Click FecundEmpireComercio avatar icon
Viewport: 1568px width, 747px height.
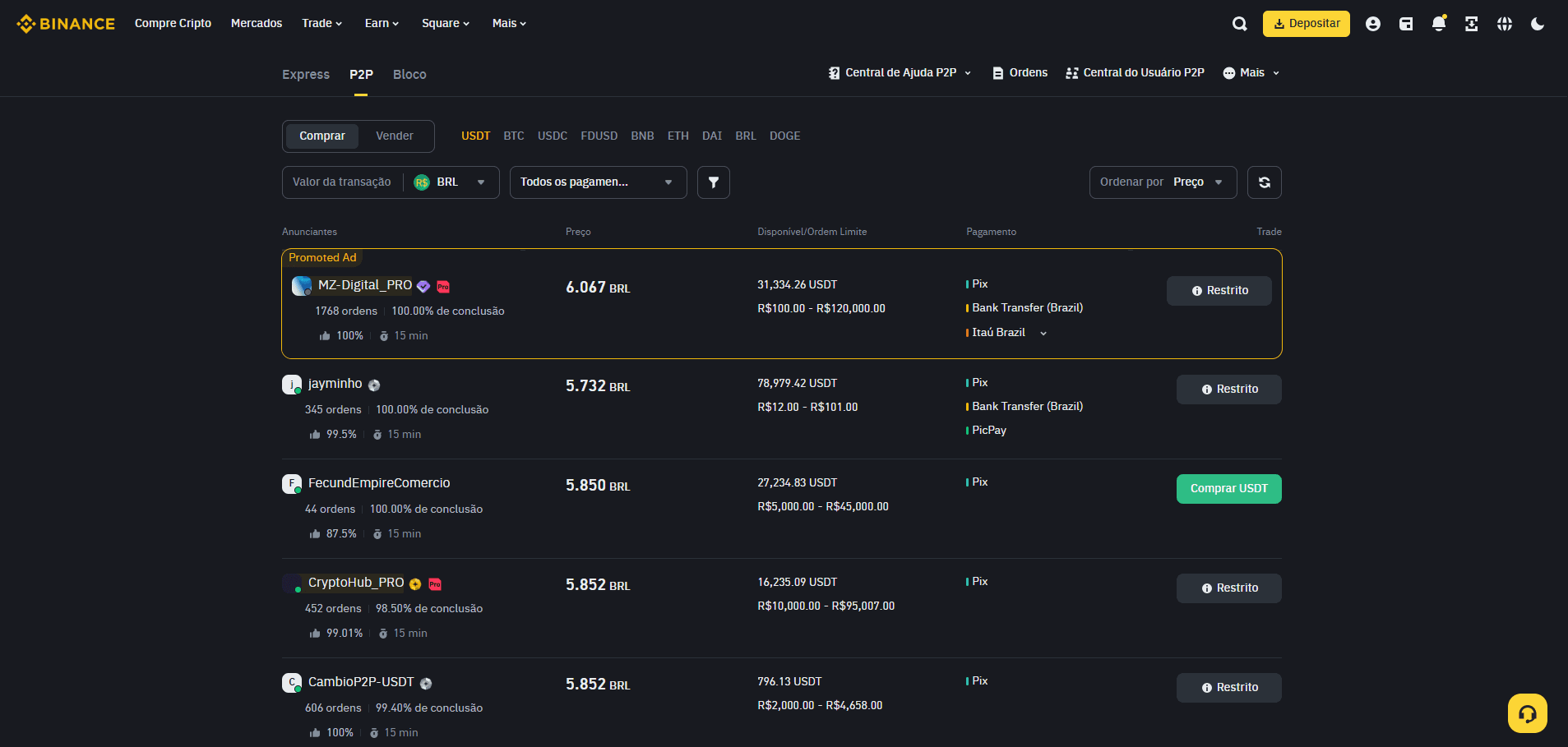(x=292, y=484)
